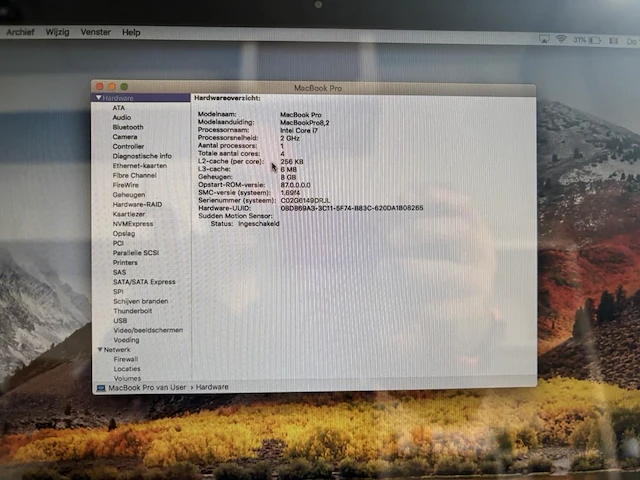Select Bluetooth in the sidebar

pyautogui.click(x=128, y=127)
